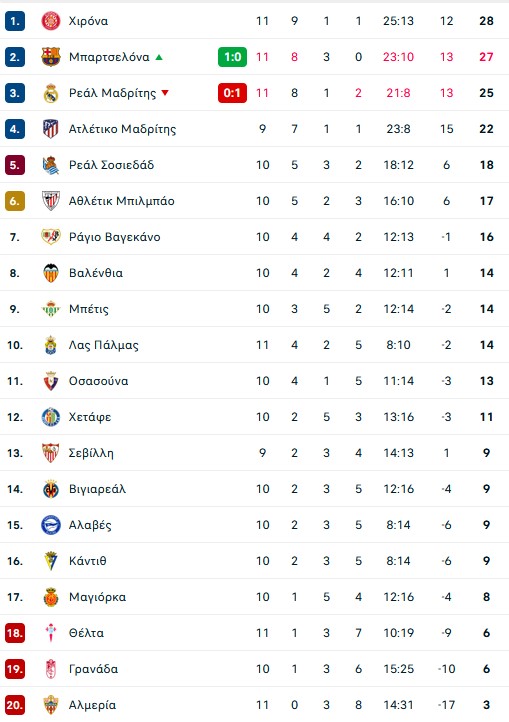Click the Real Madrid crest icon

tap(51, 93)
